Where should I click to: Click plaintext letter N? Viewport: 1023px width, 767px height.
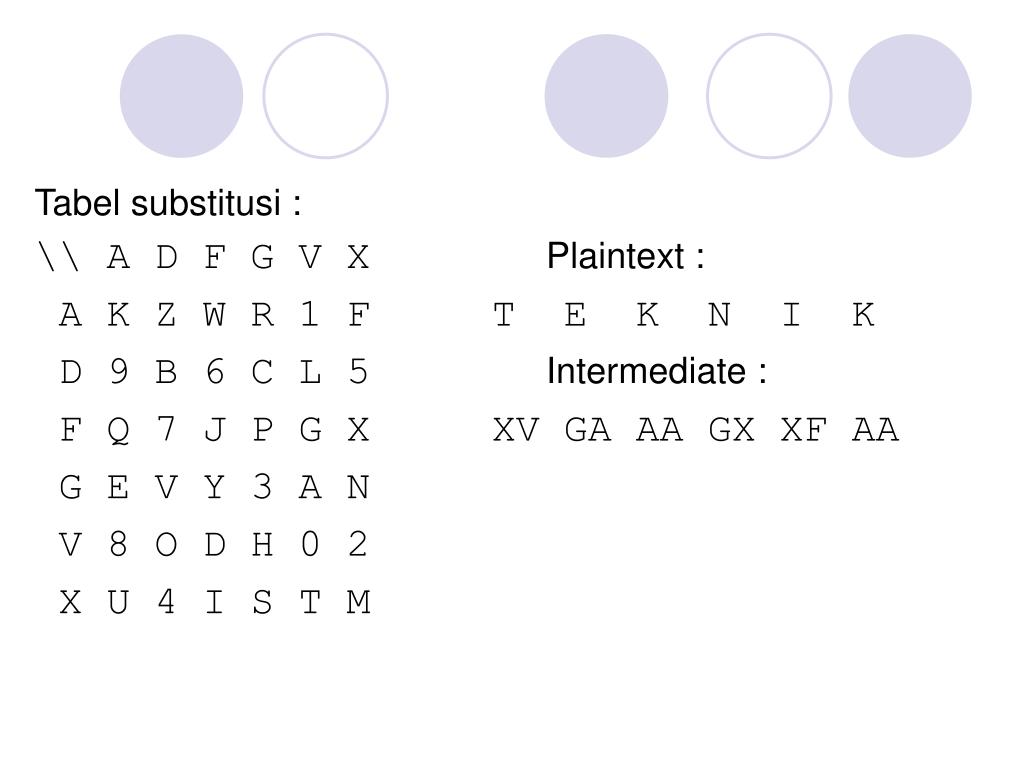tap(719, 315)
